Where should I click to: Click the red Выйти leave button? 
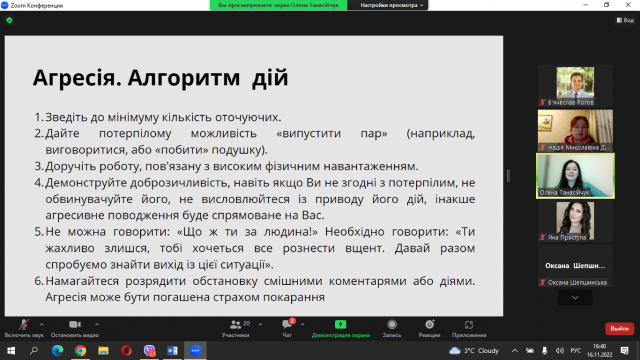[620, 329]
